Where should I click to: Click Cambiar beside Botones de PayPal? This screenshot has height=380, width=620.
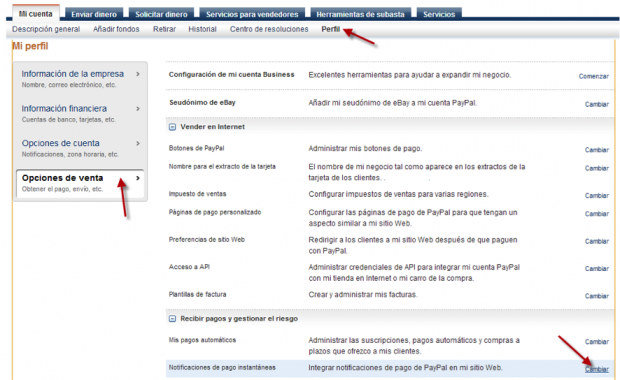597,150
